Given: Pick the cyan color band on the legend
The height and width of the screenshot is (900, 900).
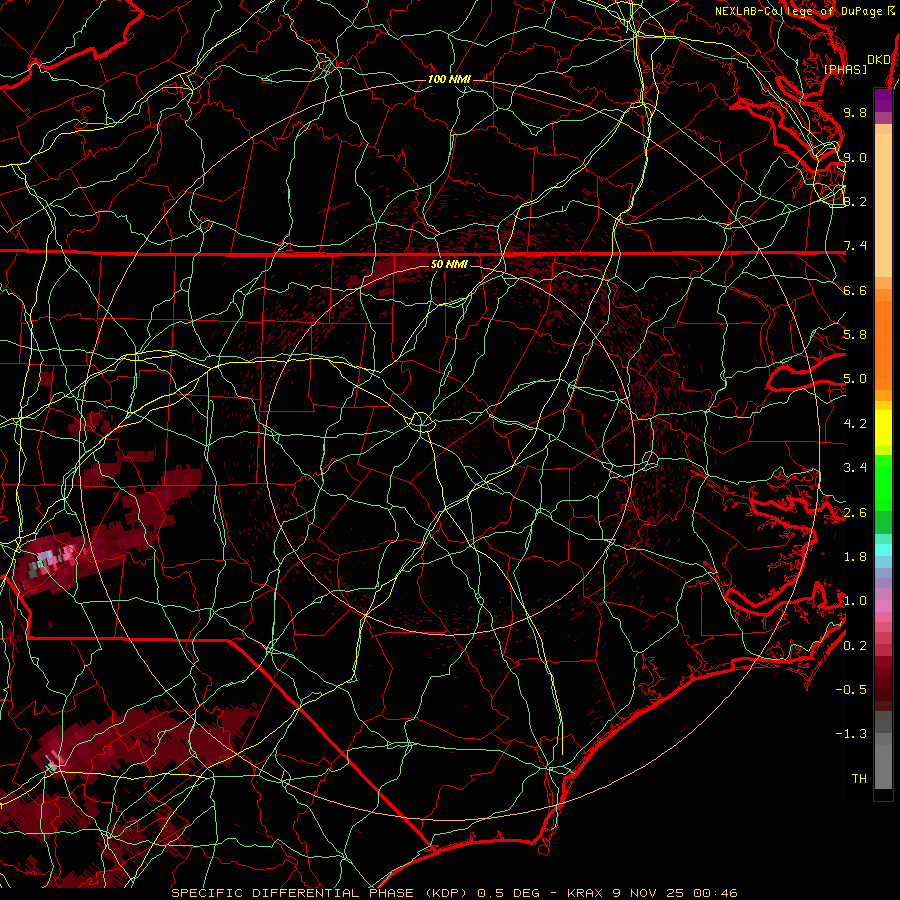Looking at the screenshot, I should [x=883, y=550].
